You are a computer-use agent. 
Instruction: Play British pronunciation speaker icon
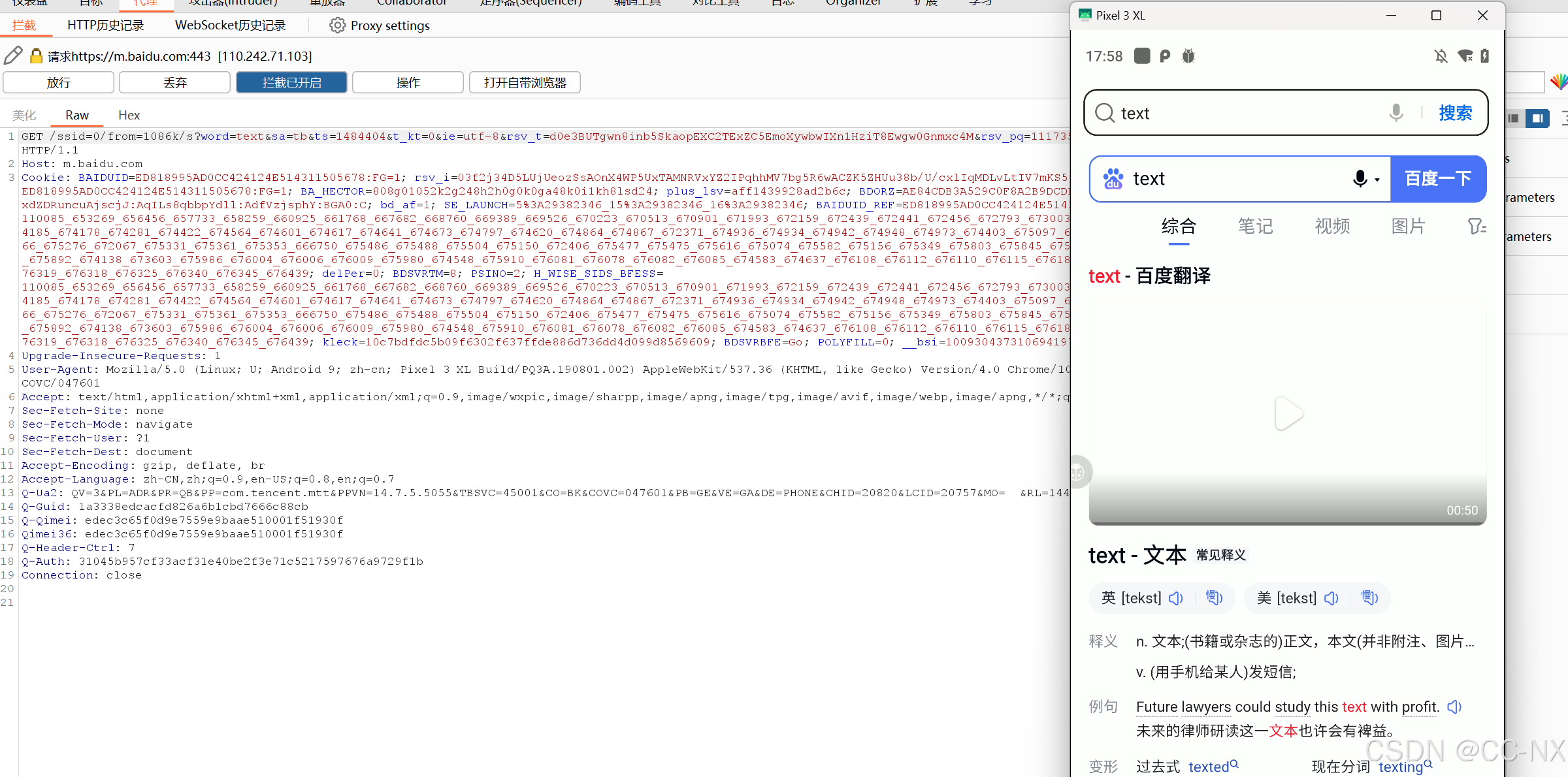1176,598
